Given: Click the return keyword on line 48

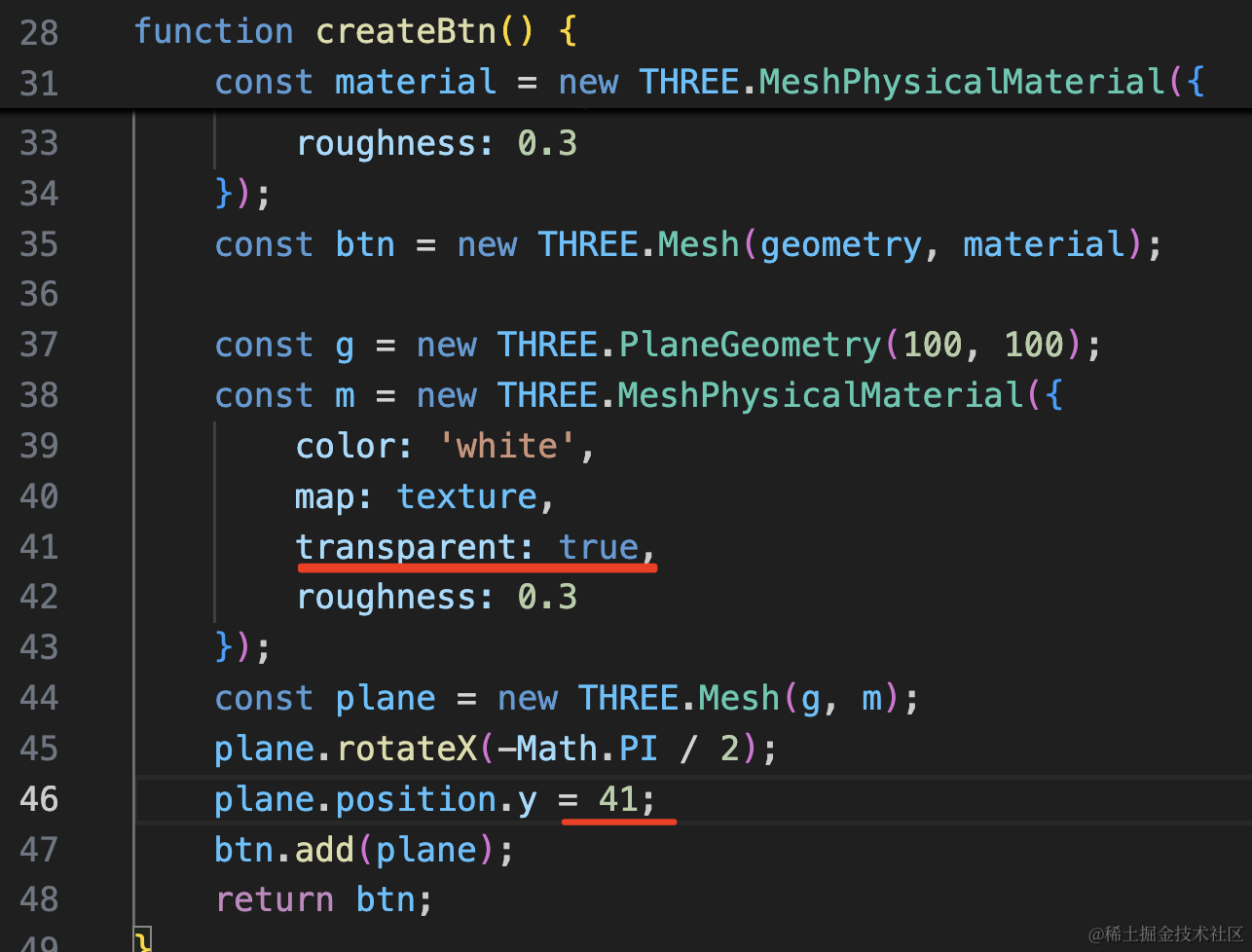Looking at the screenshot, I should [x=275, y=899].
